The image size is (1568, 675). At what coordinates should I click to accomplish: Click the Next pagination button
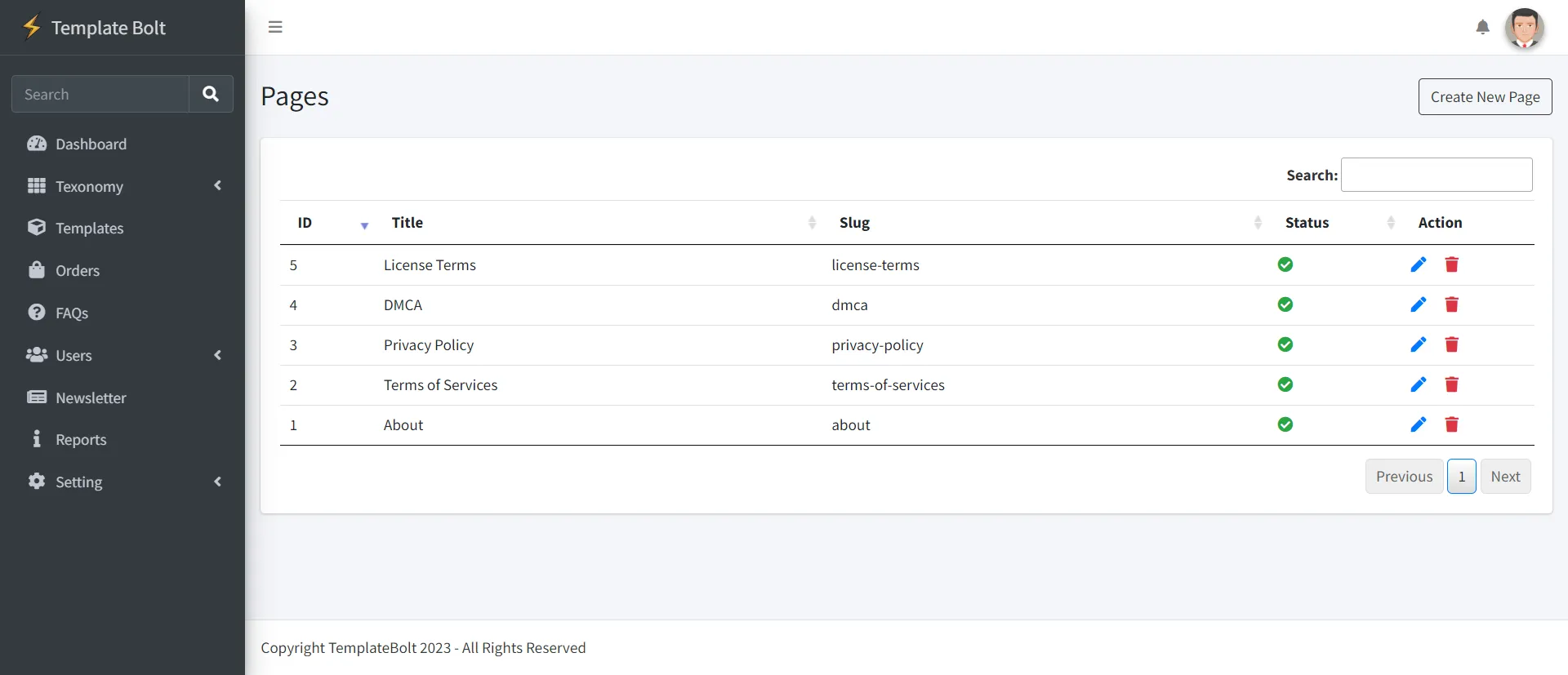1505,477
